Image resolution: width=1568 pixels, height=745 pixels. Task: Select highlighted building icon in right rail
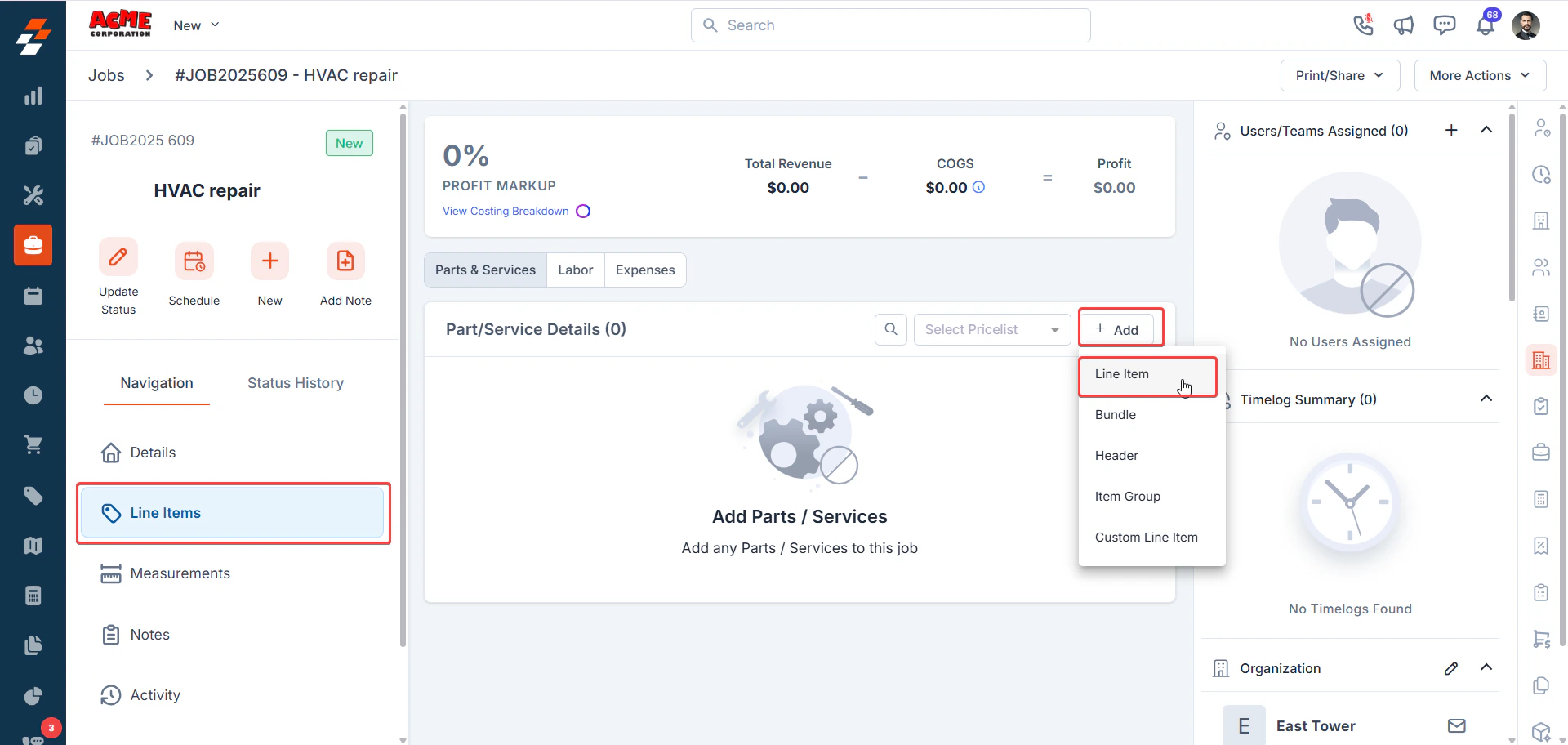pyautogui.click(x=1541, y=360)
